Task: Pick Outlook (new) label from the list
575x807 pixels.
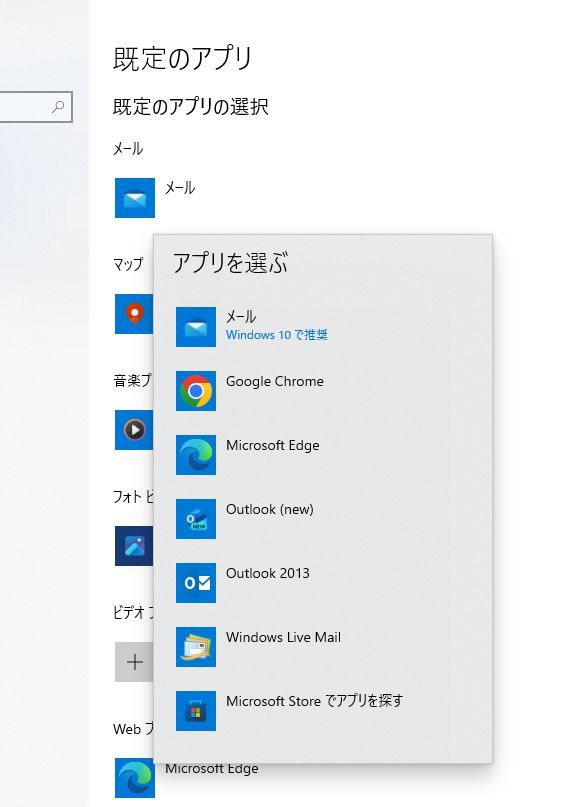Action: click(x=270, y=510)
